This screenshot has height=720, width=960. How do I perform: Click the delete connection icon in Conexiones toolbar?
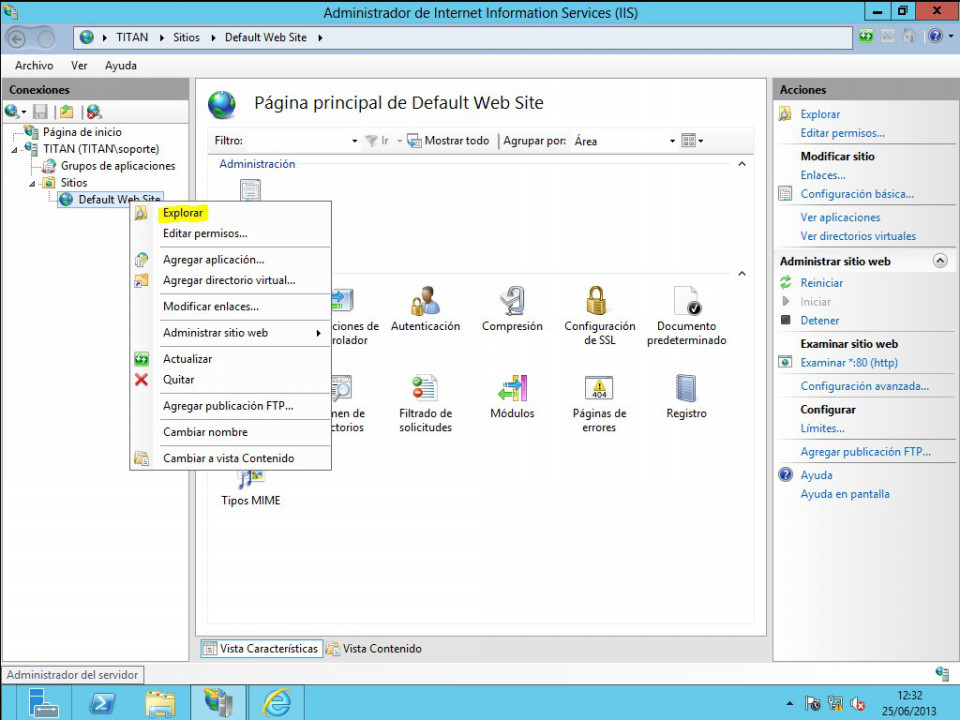94,111
